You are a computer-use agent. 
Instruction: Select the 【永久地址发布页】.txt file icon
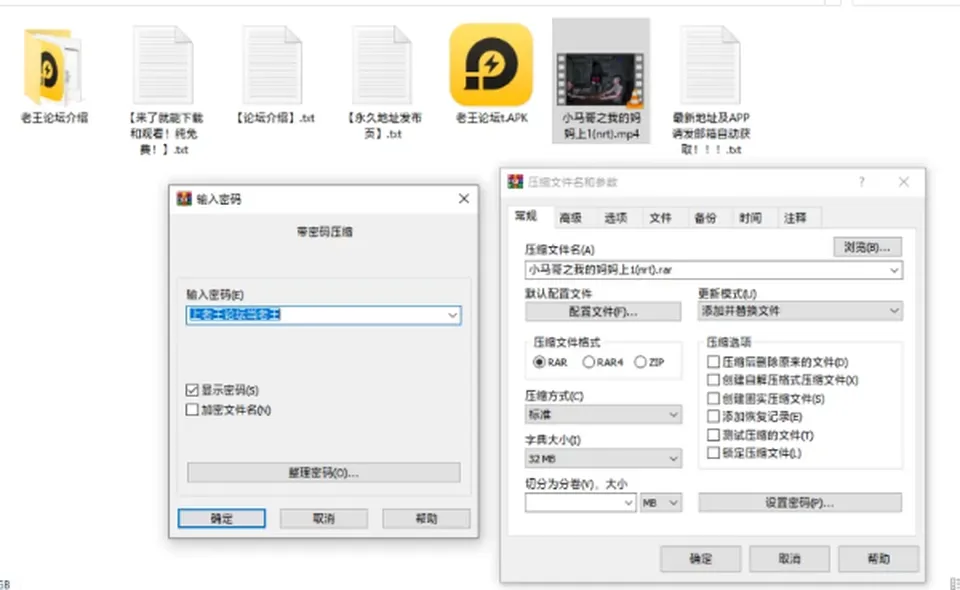click(x=382, y=65)
